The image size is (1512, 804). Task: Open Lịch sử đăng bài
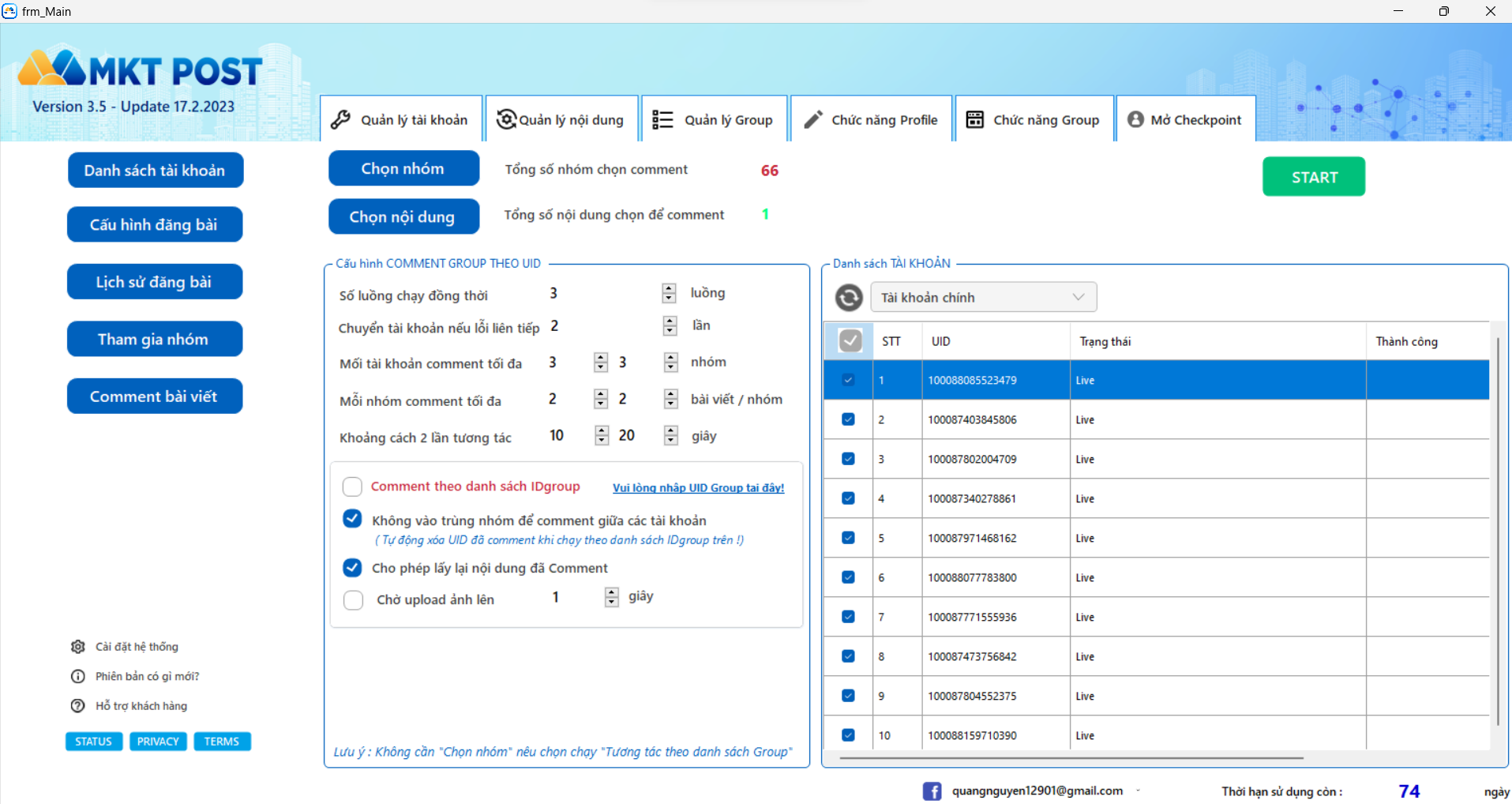pos(155,282)
